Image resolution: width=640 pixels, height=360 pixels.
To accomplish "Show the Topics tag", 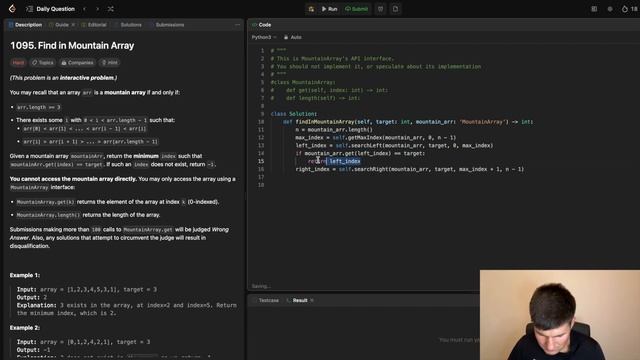I will pyautogui.click(x=43, y=62).
